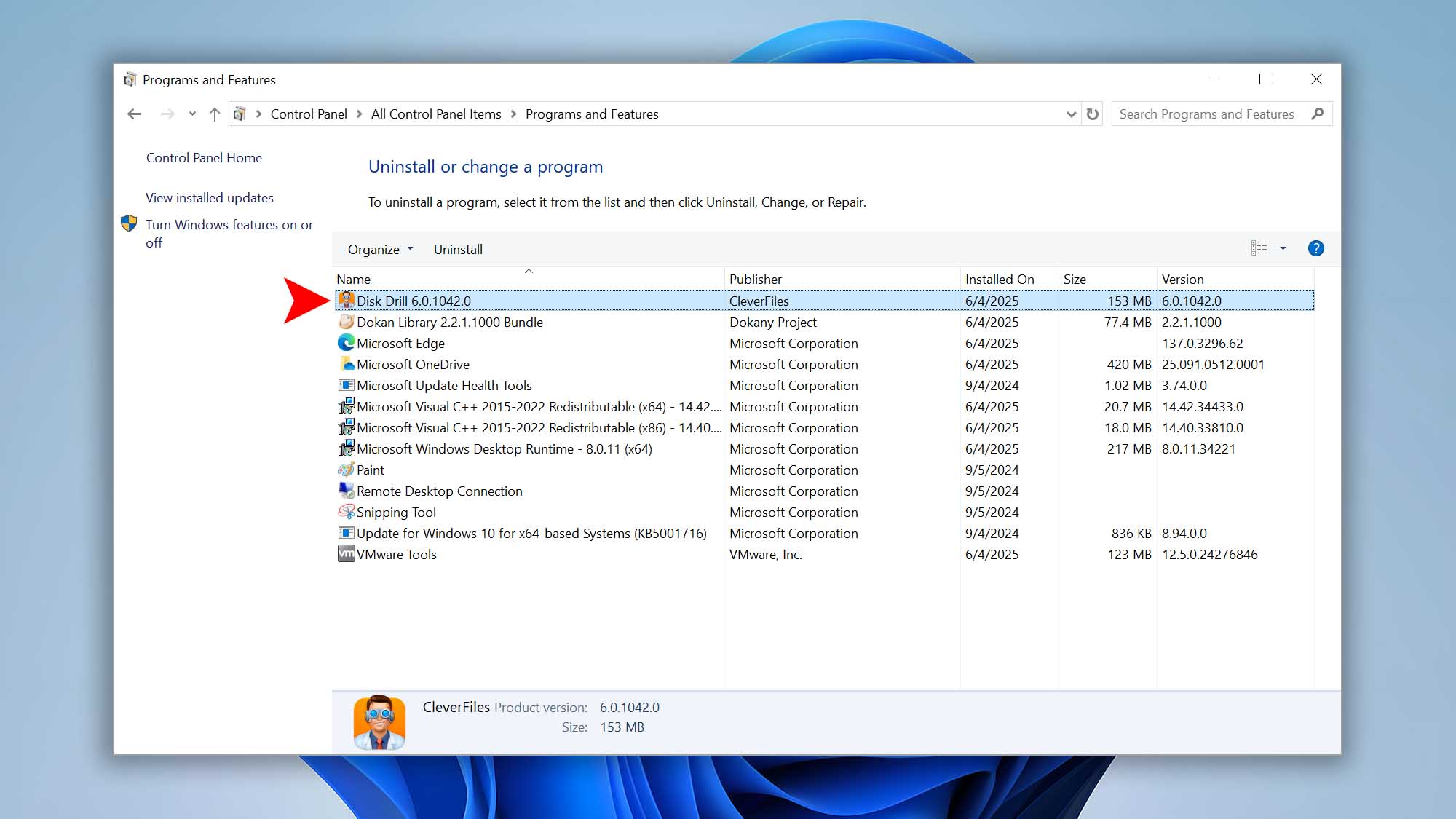Image resolution: width=1456 pixels, height=819 pixels.
Task: Open the Help question mark button
Action: (x=1316, y=248)
